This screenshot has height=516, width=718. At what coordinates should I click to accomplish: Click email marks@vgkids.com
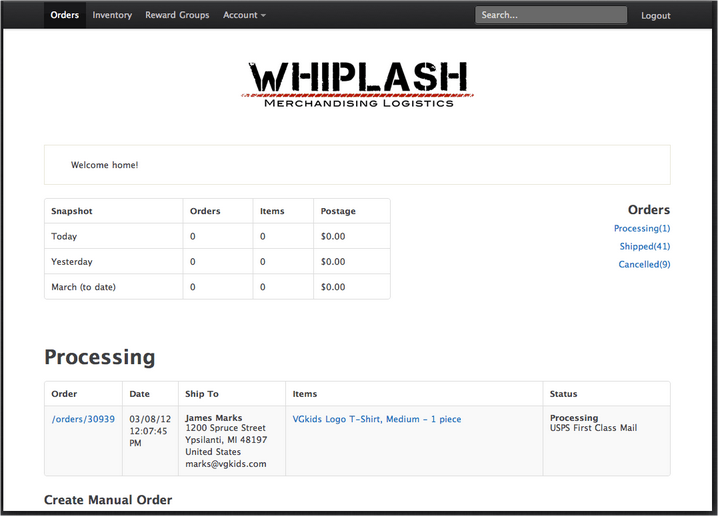[x=225, y=464]
